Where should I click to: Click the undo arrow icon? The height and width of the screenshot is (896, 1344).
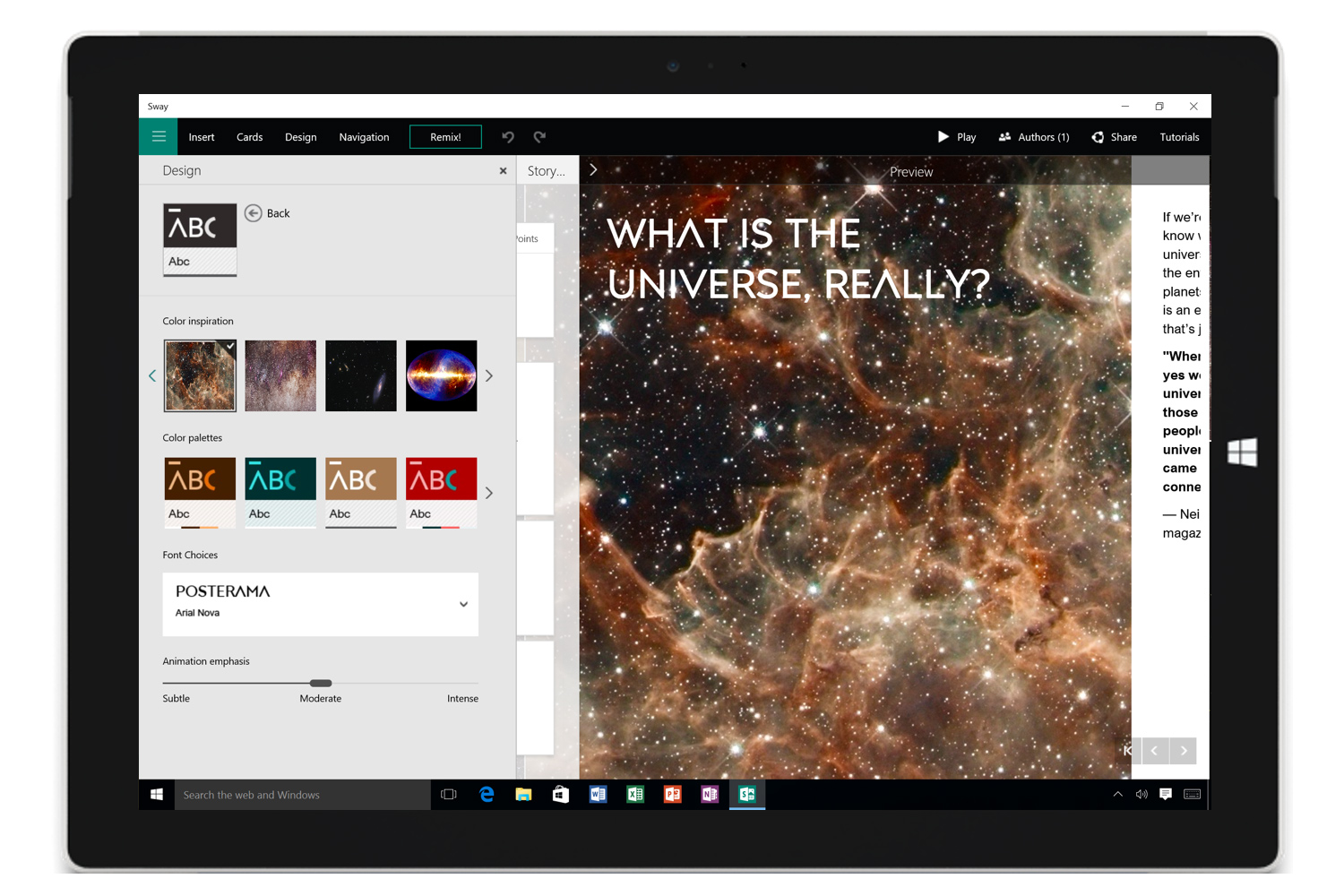[508, 137]
